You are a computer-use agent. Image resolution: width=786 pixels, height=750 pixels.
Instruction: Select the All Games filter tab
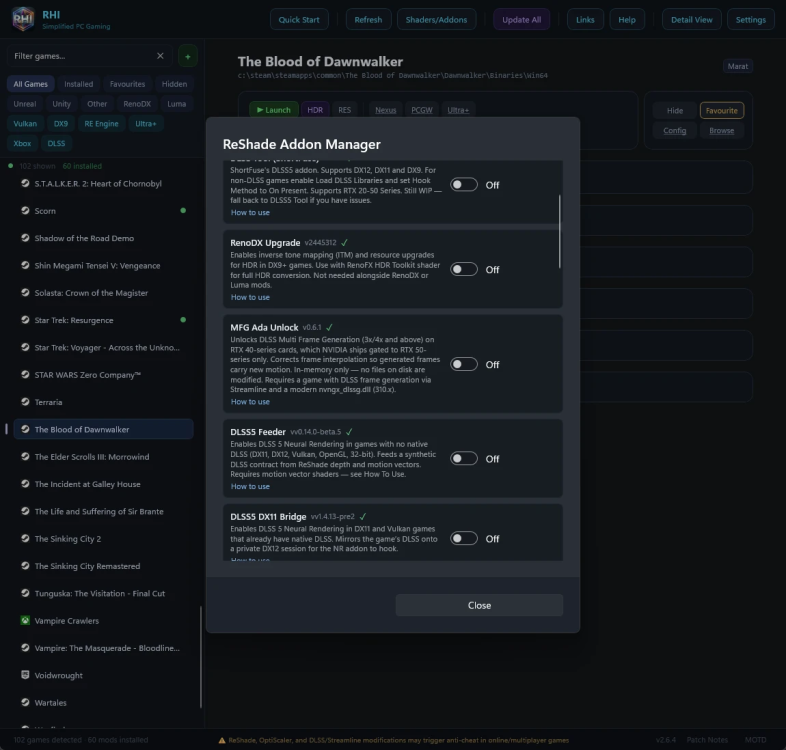pos(31,84)
